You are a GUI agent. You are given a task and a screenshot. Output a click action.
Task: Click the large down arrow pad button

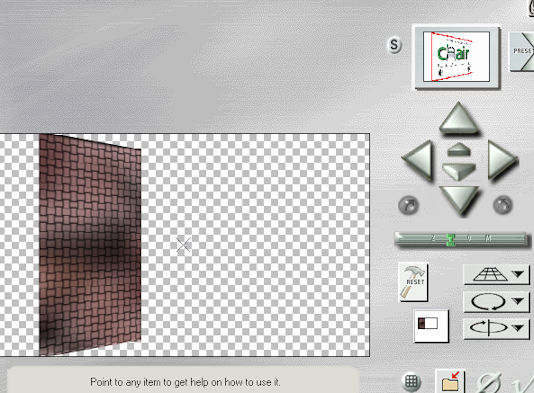(460, 200)
